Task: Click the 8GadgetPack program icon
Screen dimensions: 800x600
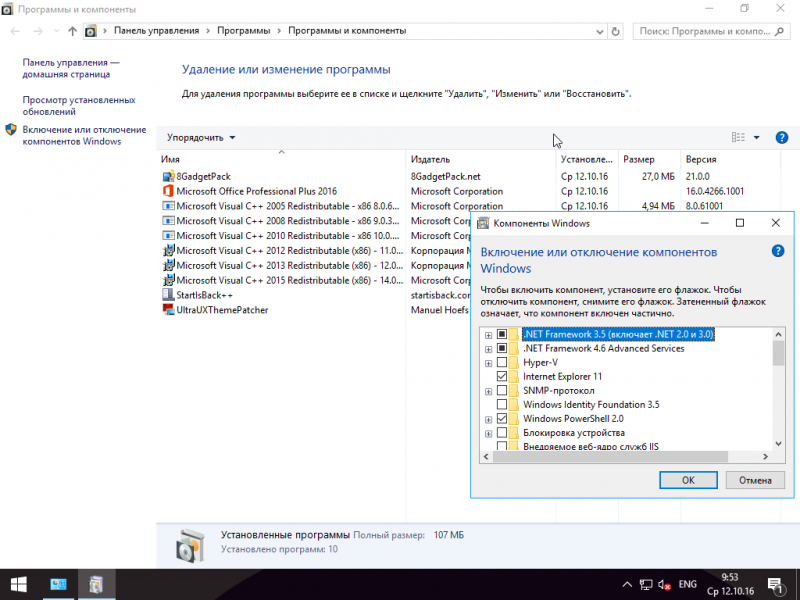Action: pos(168,177)
